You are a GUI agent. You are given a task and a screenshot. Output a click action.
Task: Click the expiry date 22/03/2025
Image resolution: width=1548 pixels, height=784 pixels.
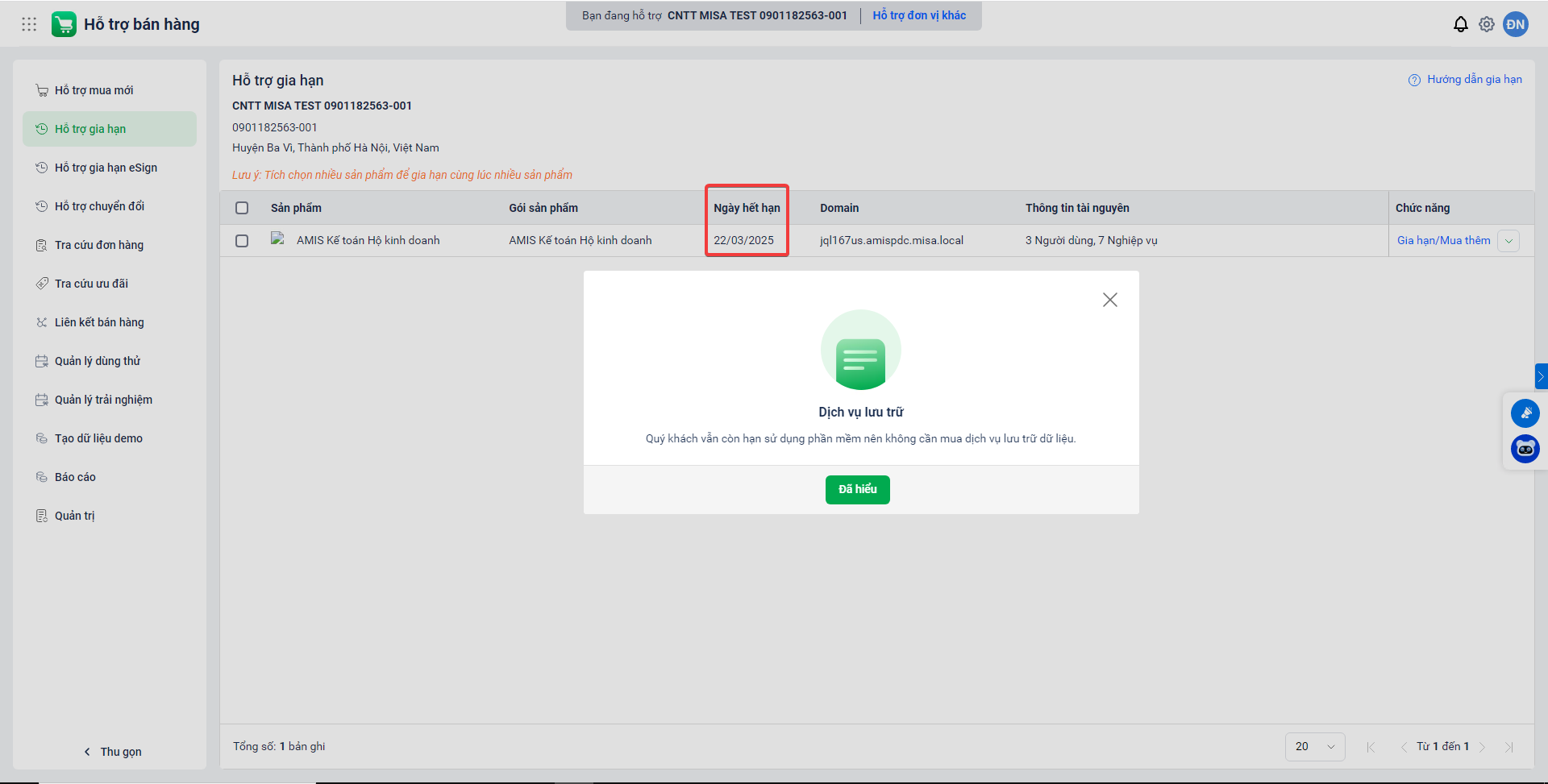pos(743,240)
